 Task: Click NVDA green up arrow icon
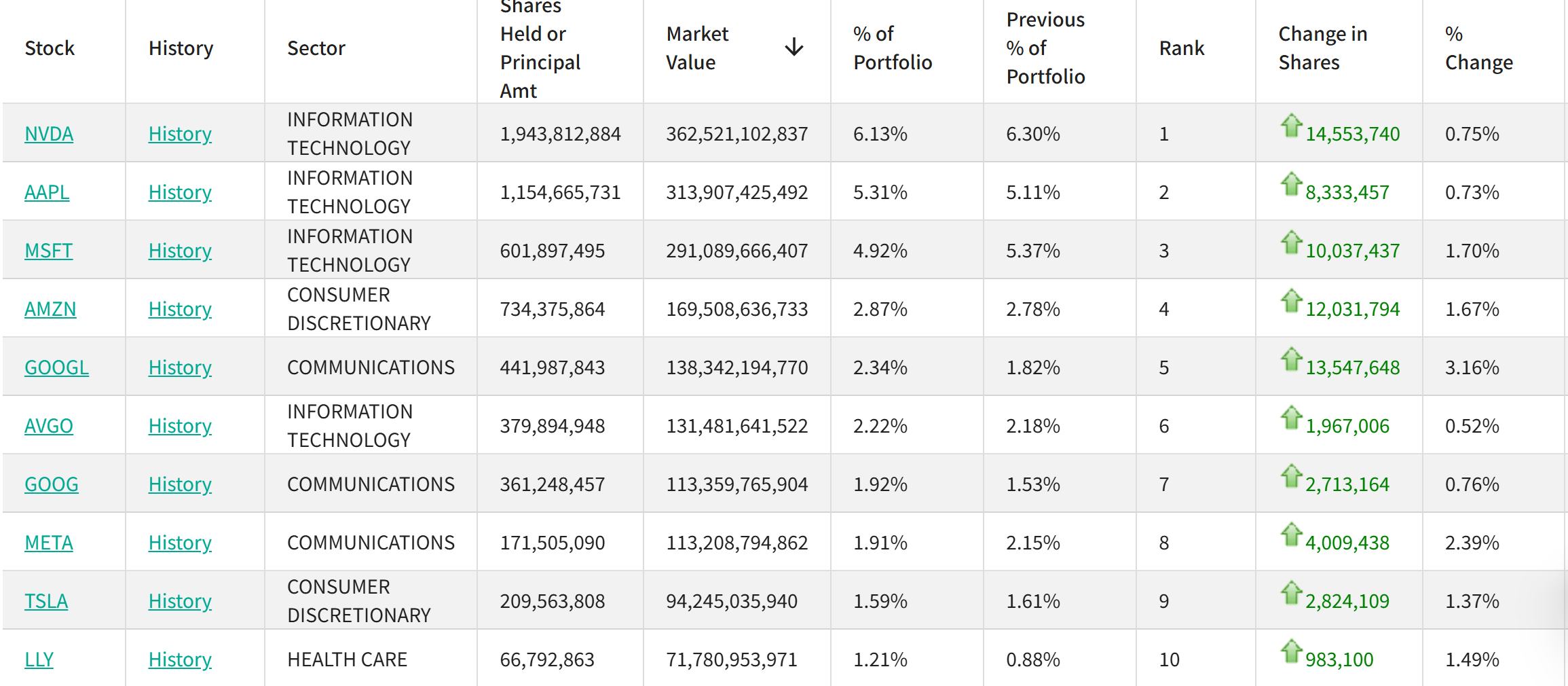[1291, 126]
